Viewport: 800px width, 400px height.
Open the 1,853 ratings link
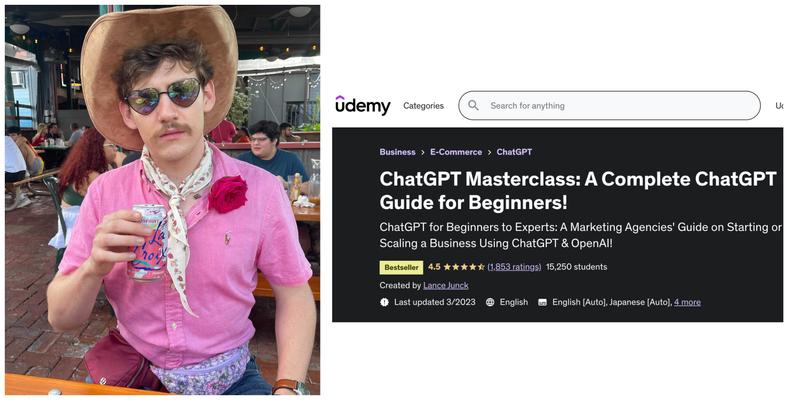514,267
